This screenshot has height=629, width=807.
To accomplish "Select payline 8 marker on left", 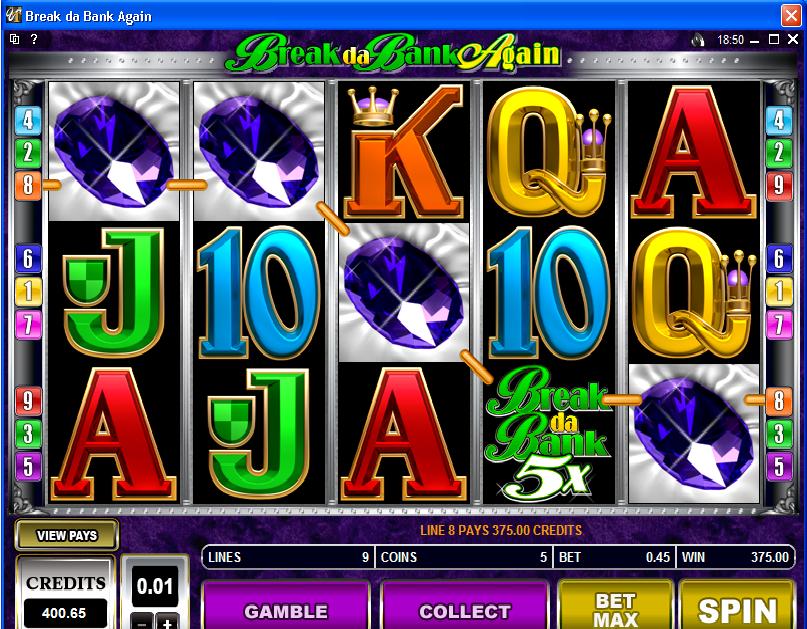I will coord(28,185).
